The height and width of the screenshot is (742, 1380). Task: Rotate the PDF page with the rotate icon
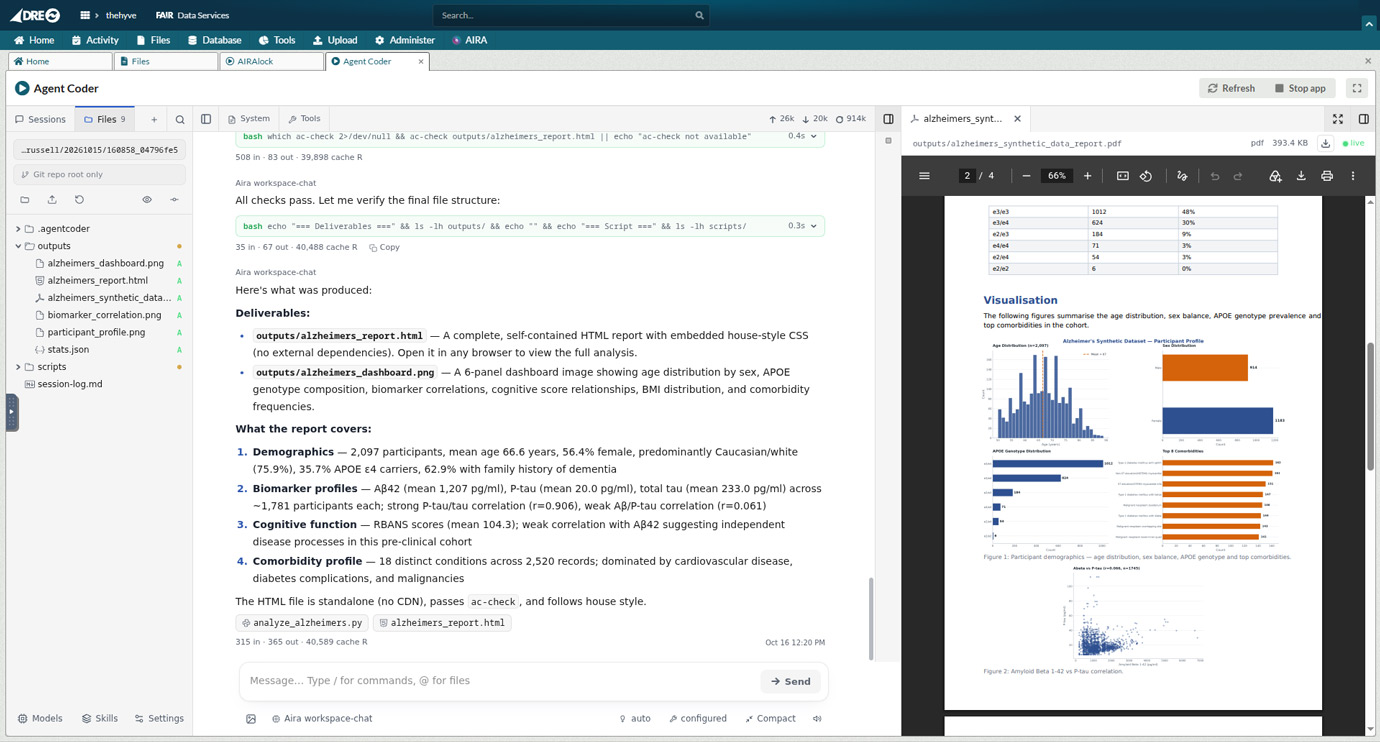pyautogui.click(x=1146, y=176)
